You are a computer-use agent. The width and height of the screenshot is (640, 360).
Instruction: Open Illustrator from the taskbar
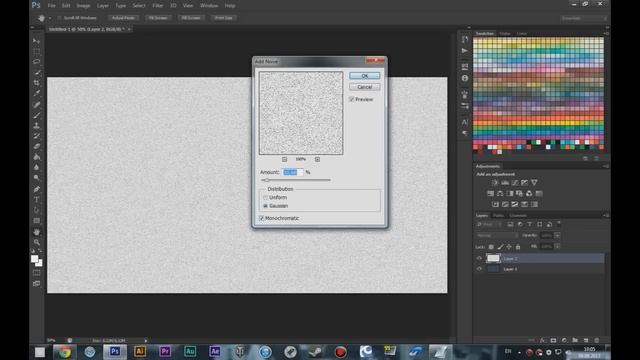click(140, 351)
